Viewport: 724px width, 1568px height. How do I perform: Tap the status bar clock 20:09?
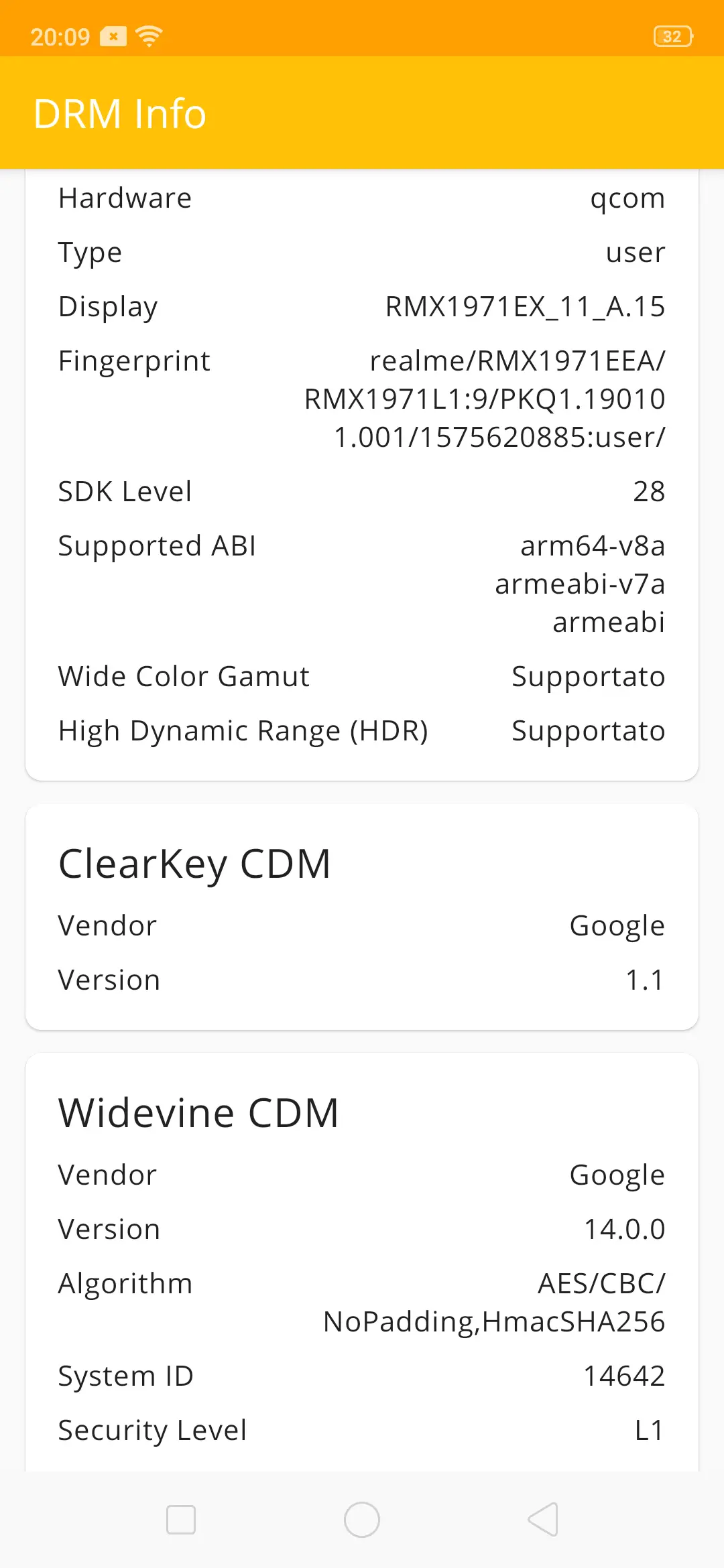click(x=60, y=36)
